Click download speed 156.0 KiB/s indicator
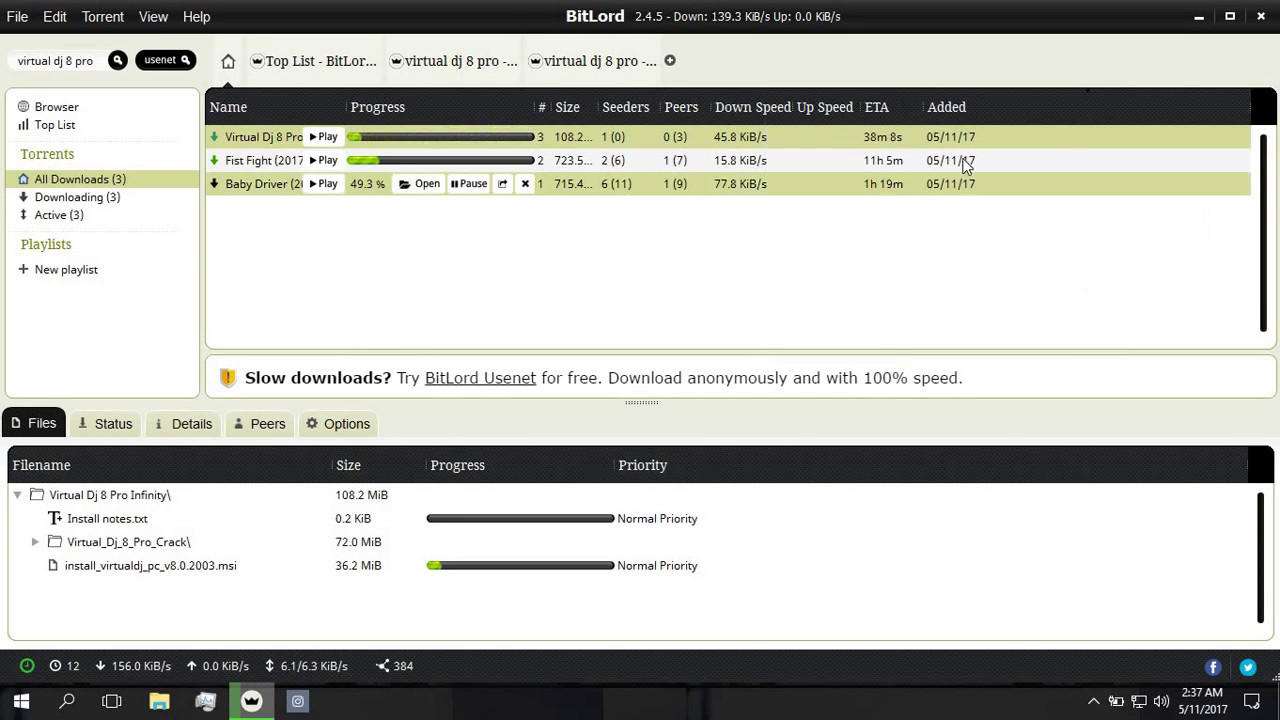1280x720 pixels. click(x=133, y=666)
